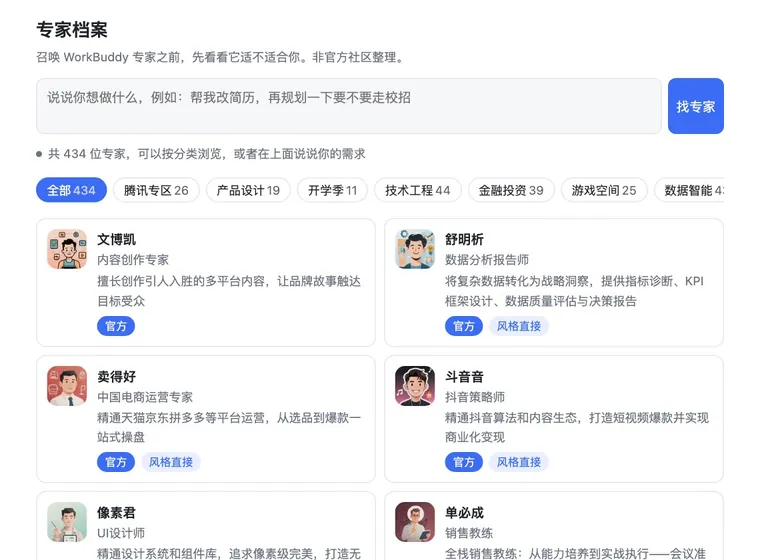Open the 数据智能 category tab
This screenshot has width=760, height=560.
(689, 190)
